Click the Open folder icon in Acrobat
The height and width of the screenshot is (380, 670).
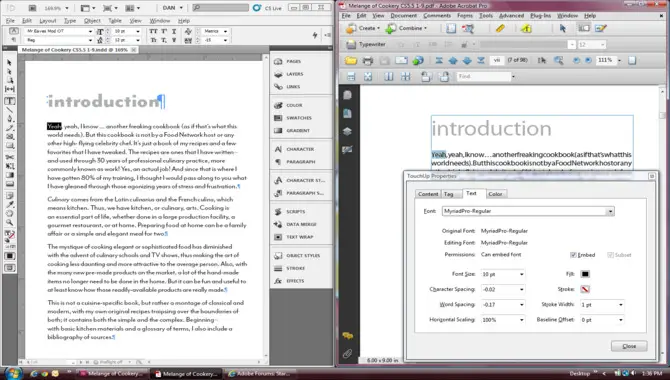[351, 61]
